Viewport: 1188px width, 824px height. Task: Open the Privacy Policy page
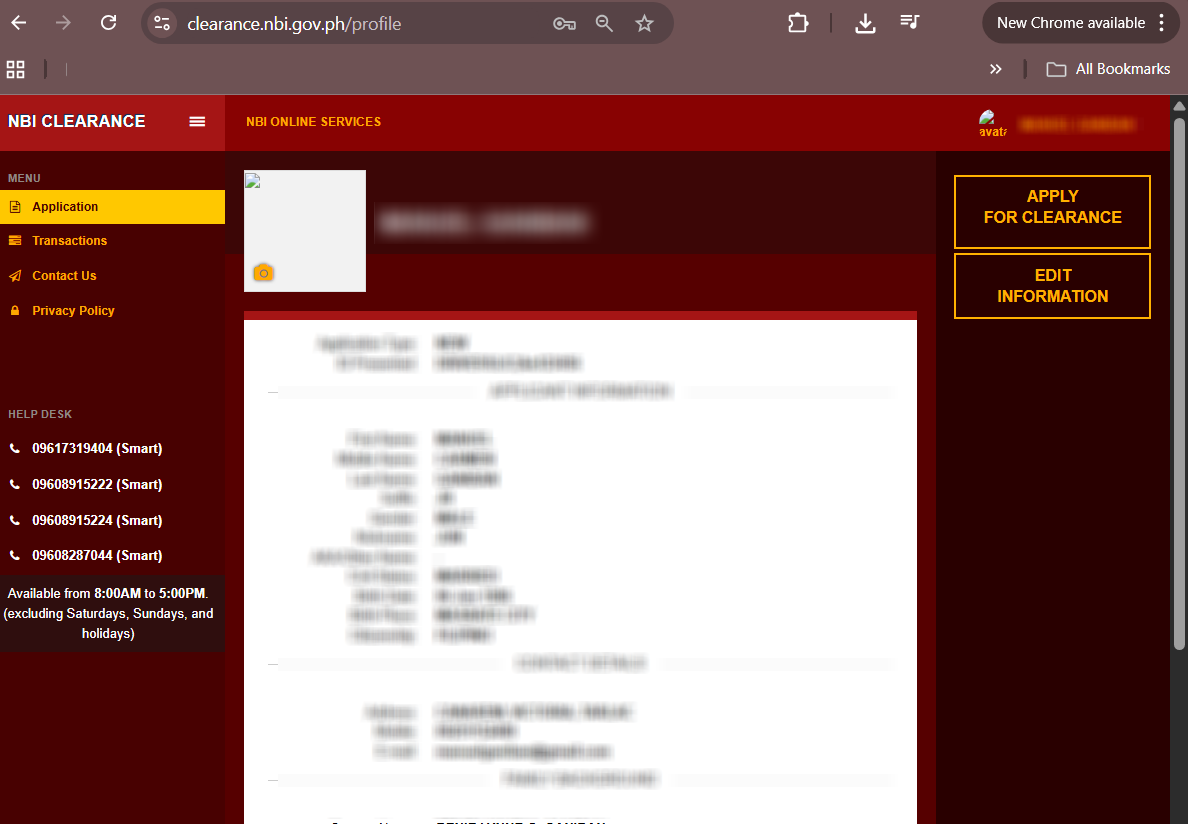[73, 311]
